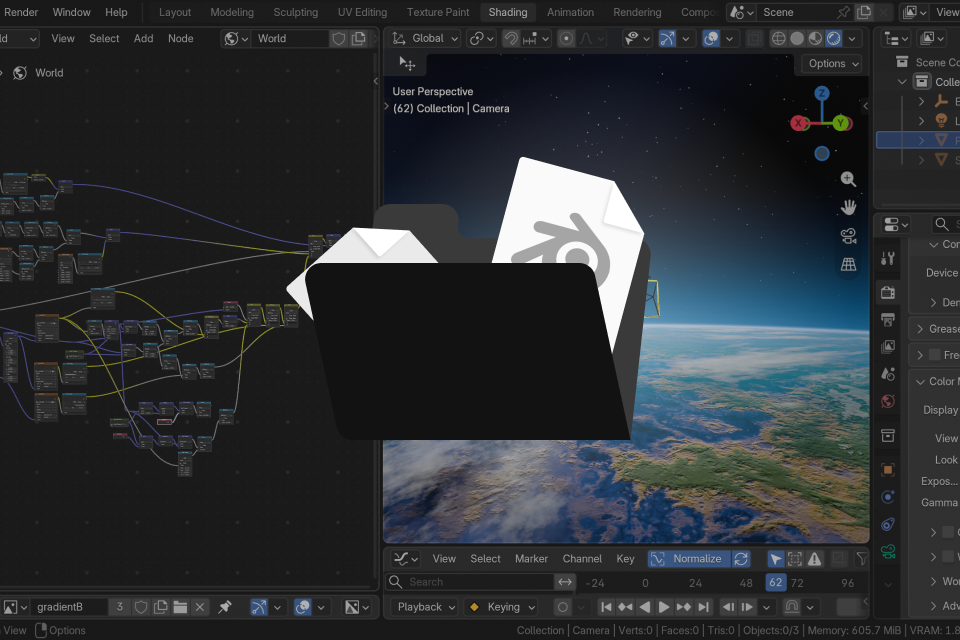The width and height of the screenshot is (960, 640).
Task: Open the World shader type dropdown
Action: pos(236,39)
